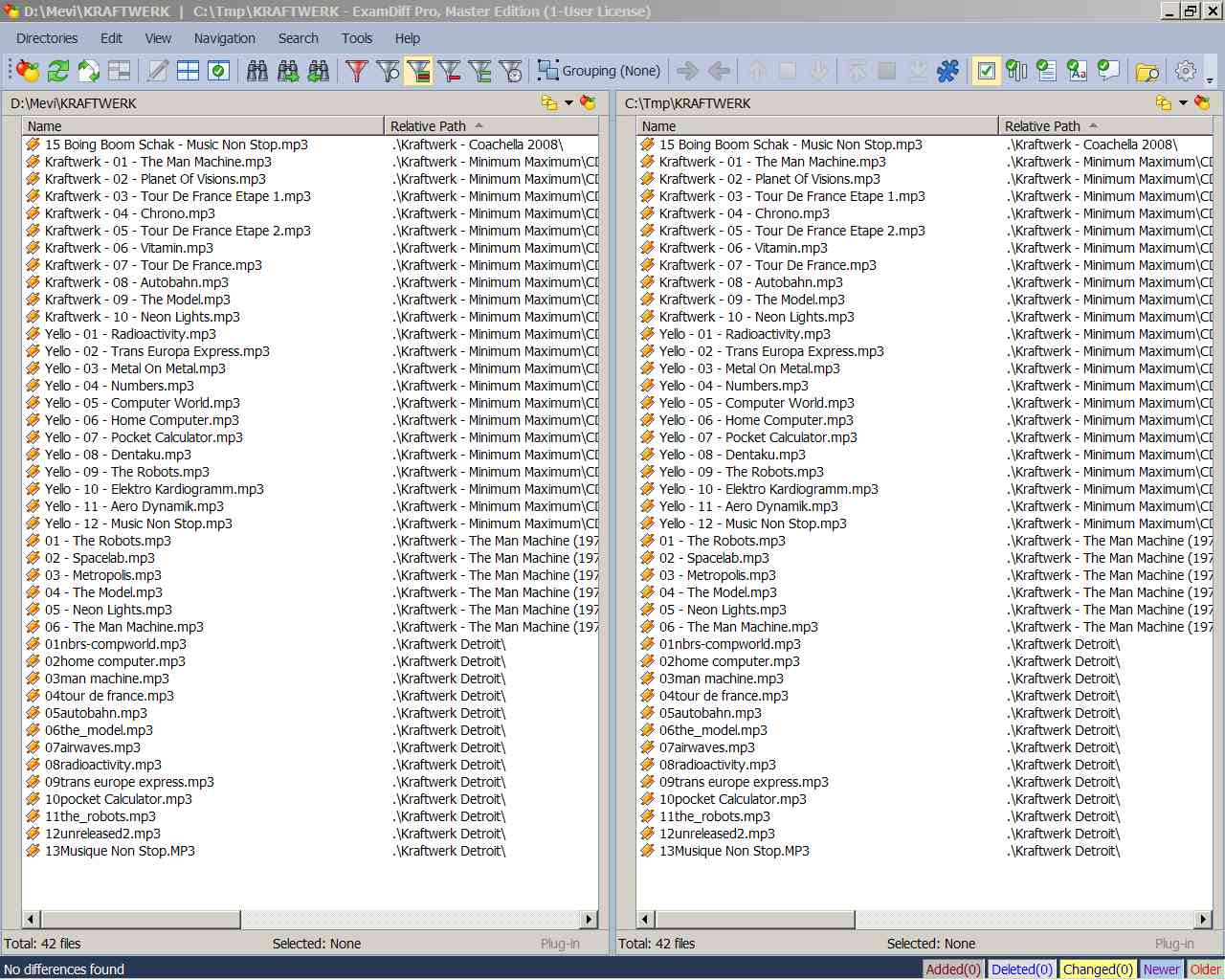Click the right pane browse folders icon

click(x=1164, y=102)
